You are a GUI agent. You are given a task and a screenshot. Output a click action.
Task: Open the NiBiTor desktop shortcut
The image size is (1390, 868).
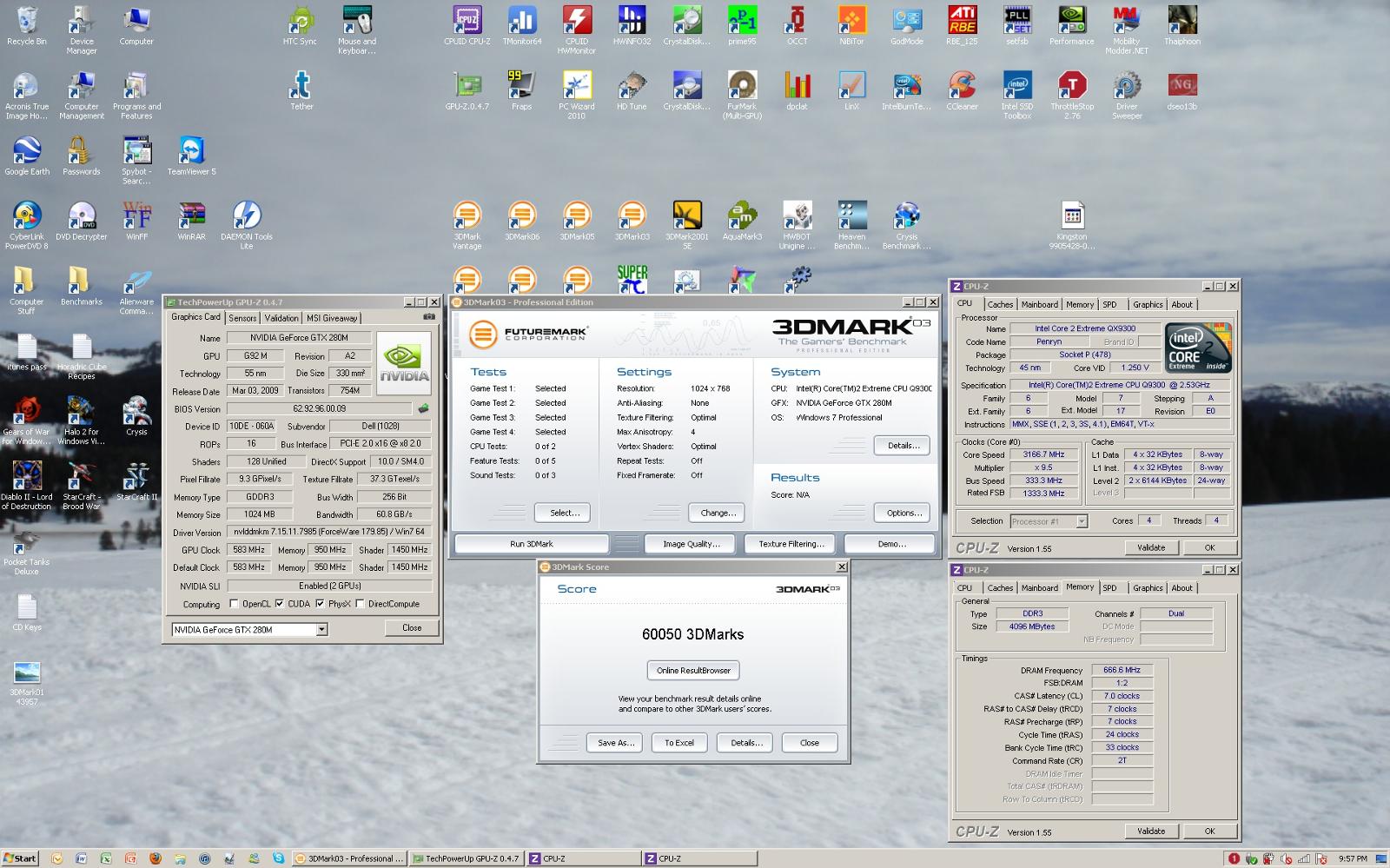851,25
